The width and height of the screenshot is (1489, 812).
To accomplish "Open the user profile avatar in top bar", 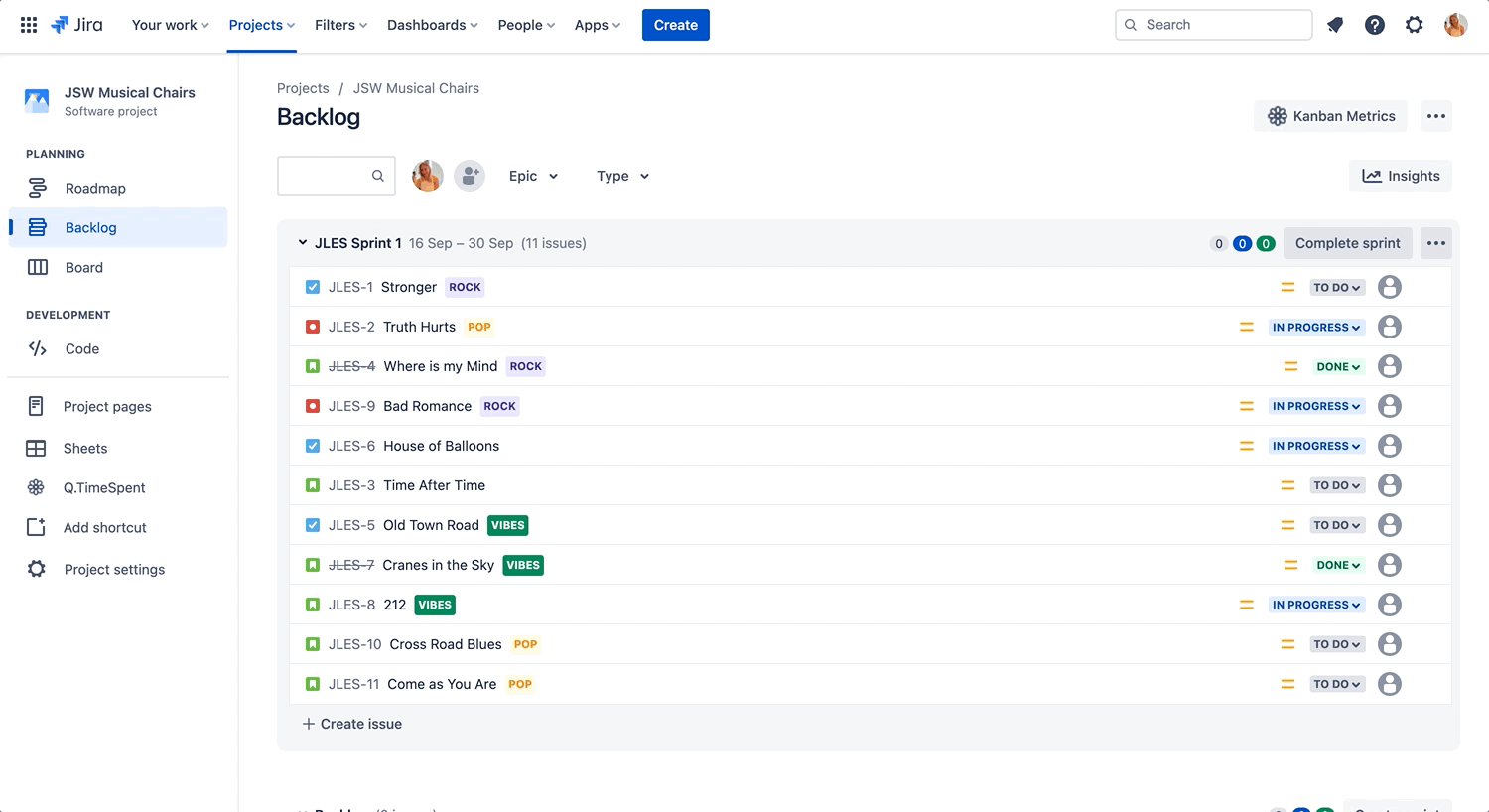I will pyautogui.click(x=1456, y=25).
